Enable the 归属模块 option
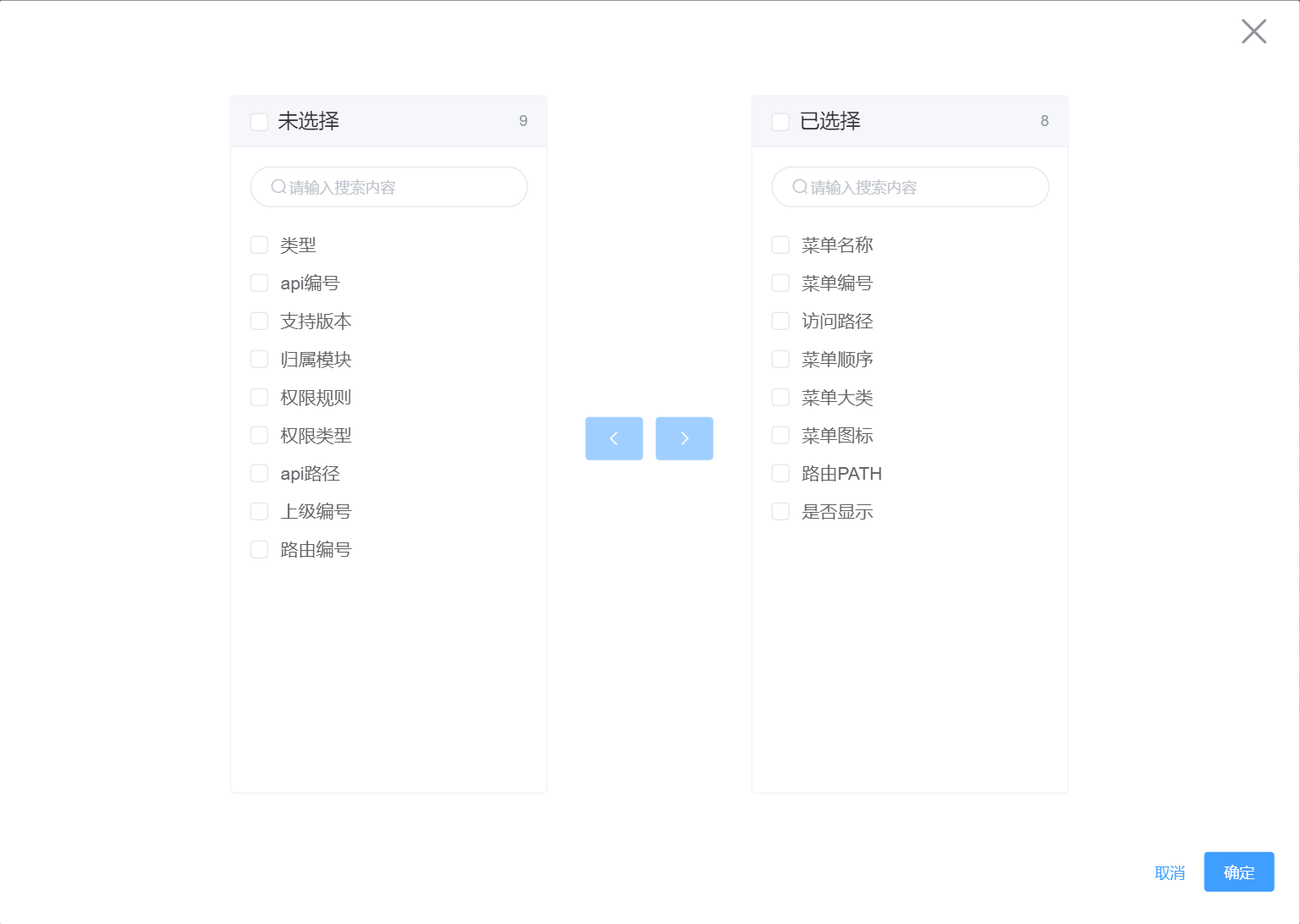Screen dimensions: 1300x924 coord(259,360)
